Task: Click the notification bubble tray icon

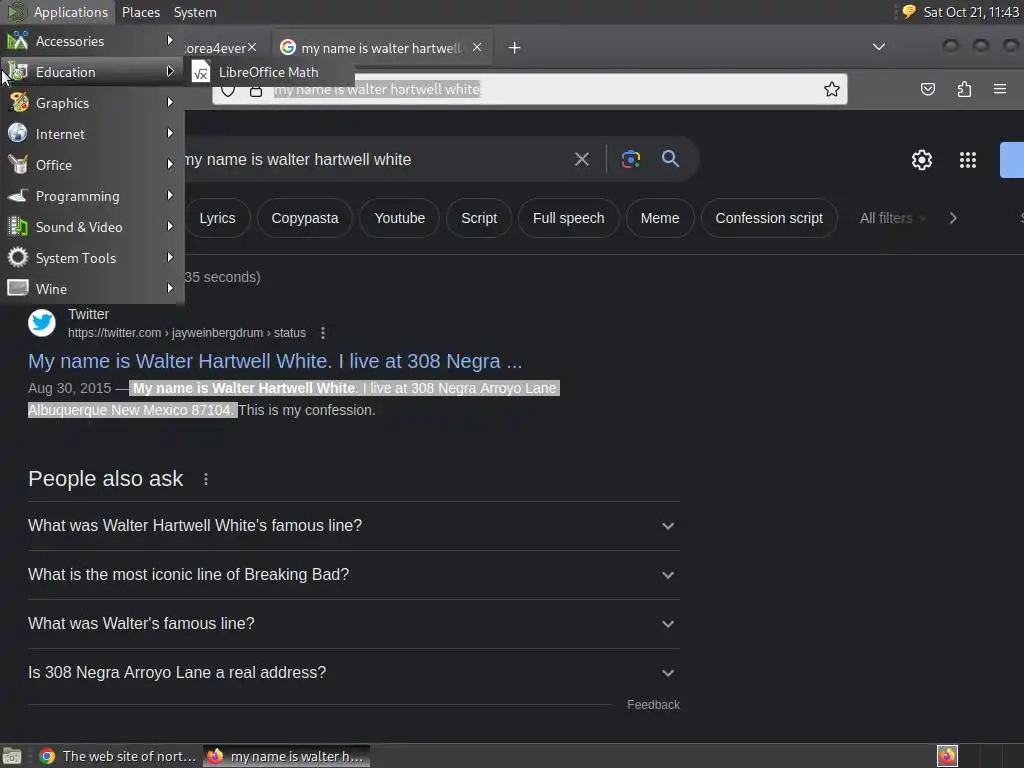Action: (x=908, y=12)
